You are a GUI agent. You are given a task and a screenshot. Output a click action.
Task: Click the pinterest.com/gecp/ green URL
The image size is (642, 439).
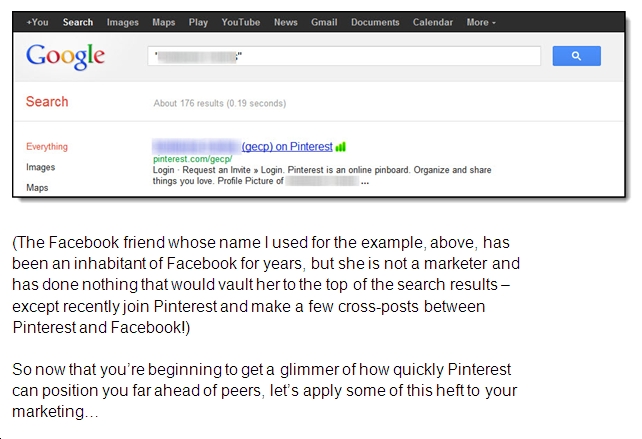pos(192,159)
